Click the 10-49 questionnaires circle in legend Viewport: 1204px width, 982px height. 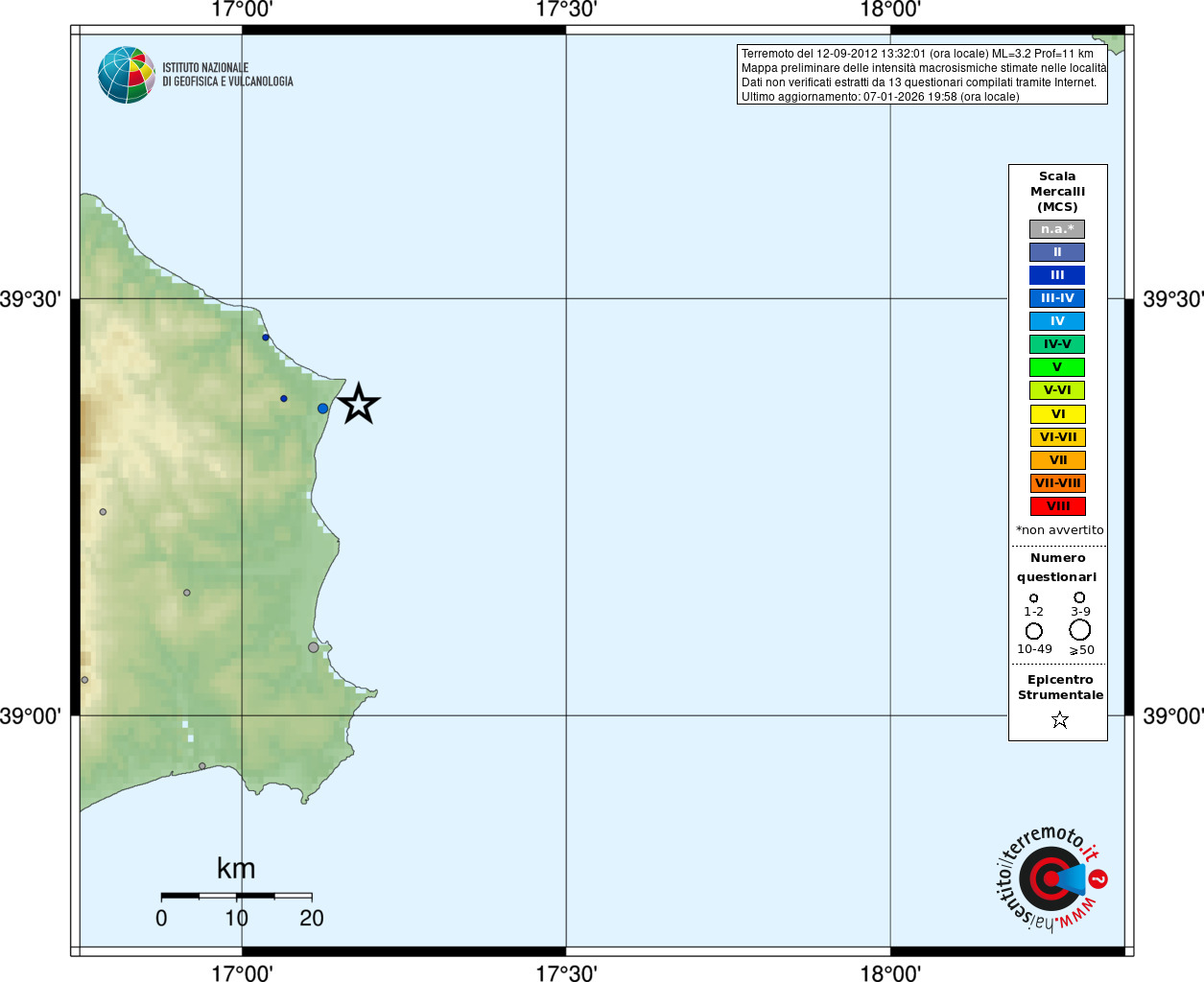(x=1034, y=631)
